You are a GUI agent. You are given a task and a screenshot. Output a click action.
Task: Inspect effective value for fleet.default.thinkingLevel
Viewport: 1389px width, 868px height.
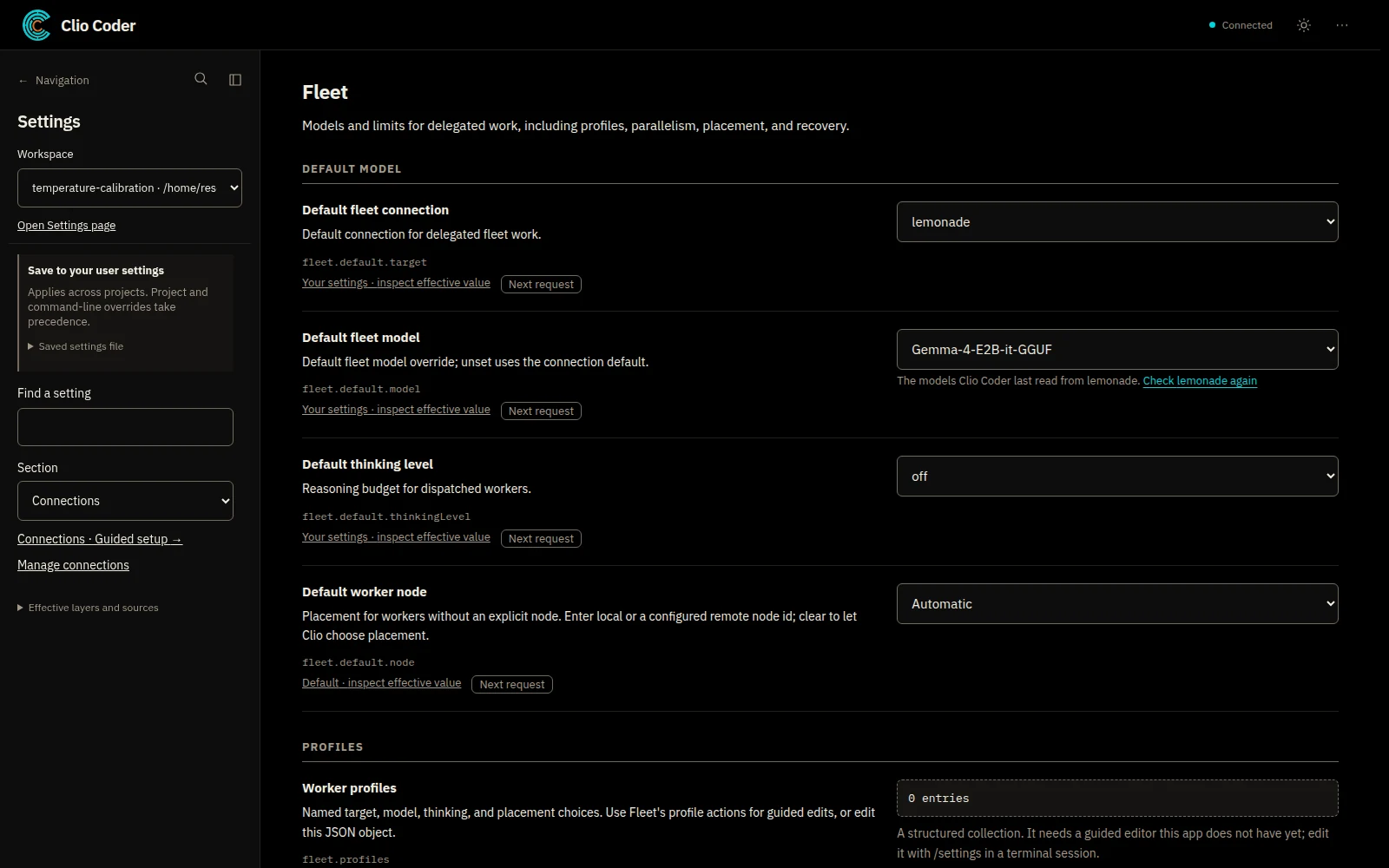(396, 537)
